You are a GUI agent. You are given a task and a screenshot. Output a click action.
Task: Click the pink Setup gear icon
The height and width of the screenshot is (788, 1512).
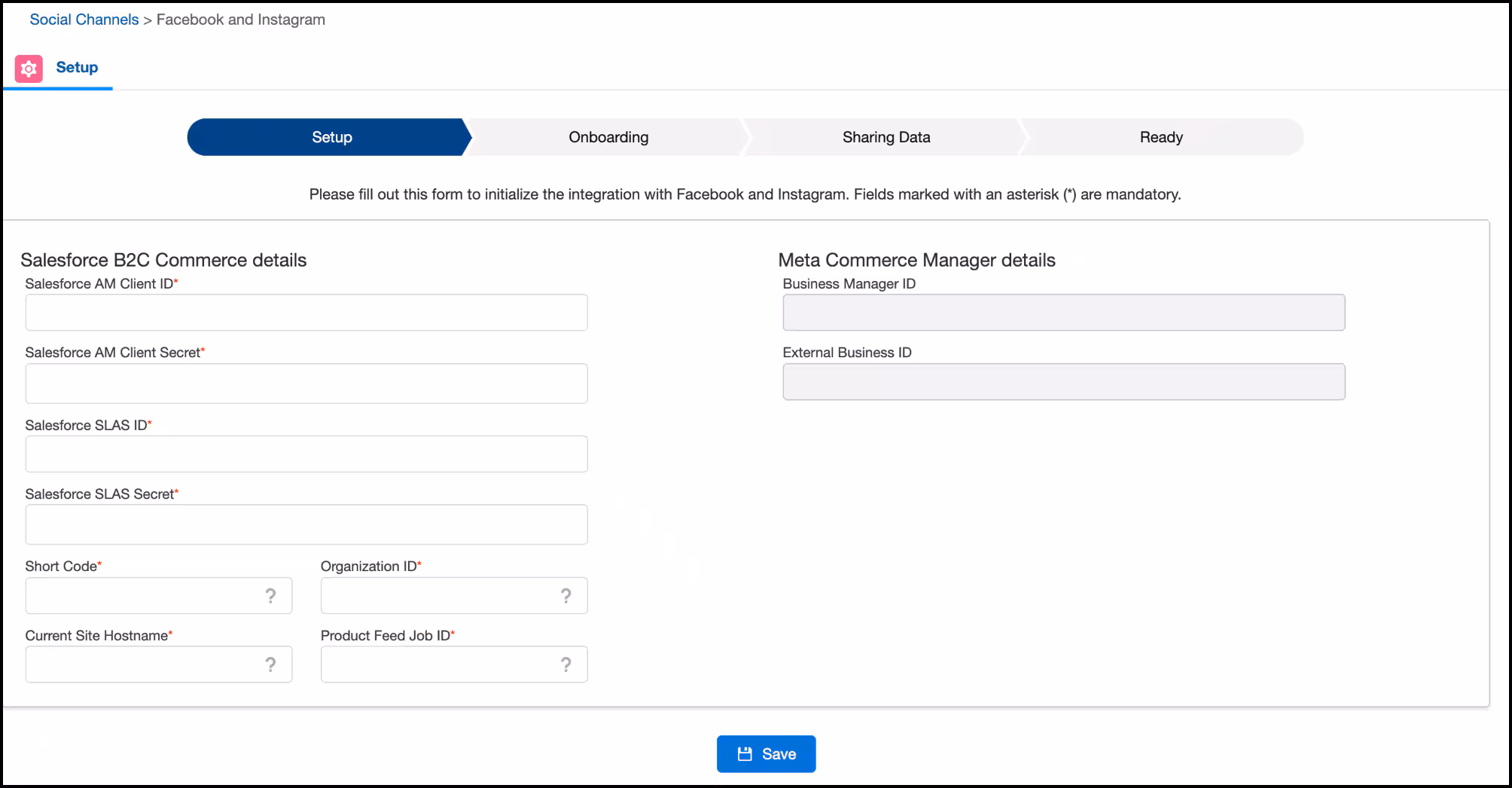click(29, 69)
